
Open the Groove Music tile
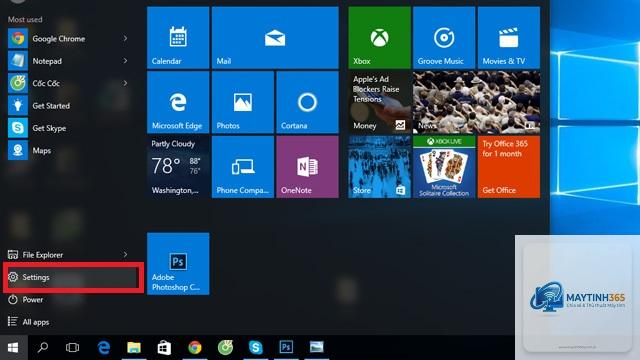point(444,38)
